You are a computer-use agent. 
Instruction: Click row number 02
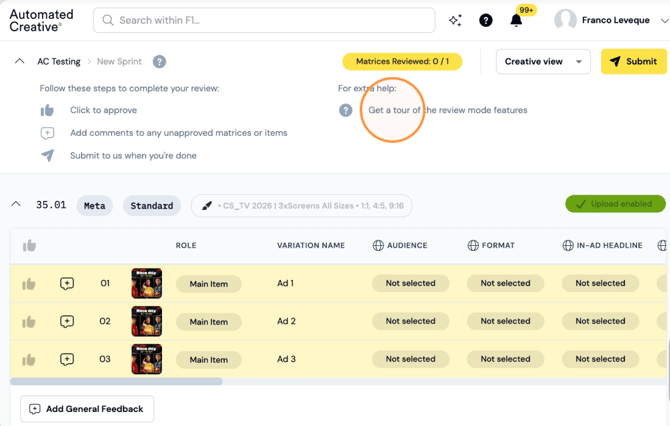[x=105, y=321]
